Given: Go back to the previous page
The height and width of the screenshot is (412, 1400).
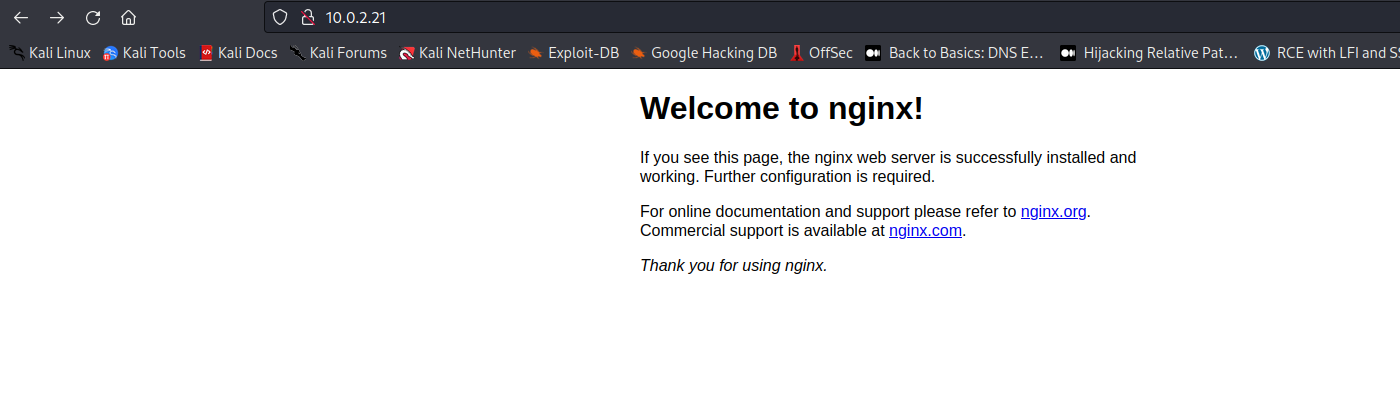Looking at the screenshot, I should pos(21,17).
